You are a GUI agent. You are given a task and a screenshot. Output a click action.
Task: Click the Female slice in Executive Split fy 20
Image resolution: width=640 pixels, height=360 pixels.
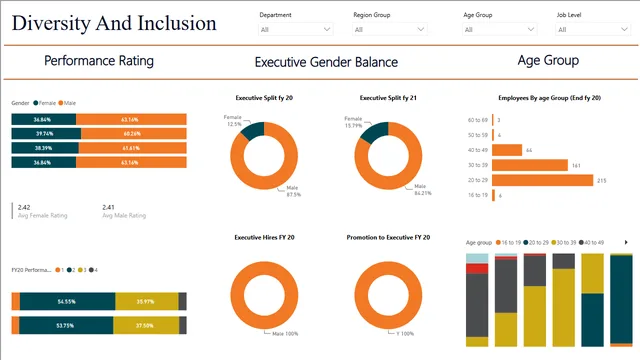[254, 130]
